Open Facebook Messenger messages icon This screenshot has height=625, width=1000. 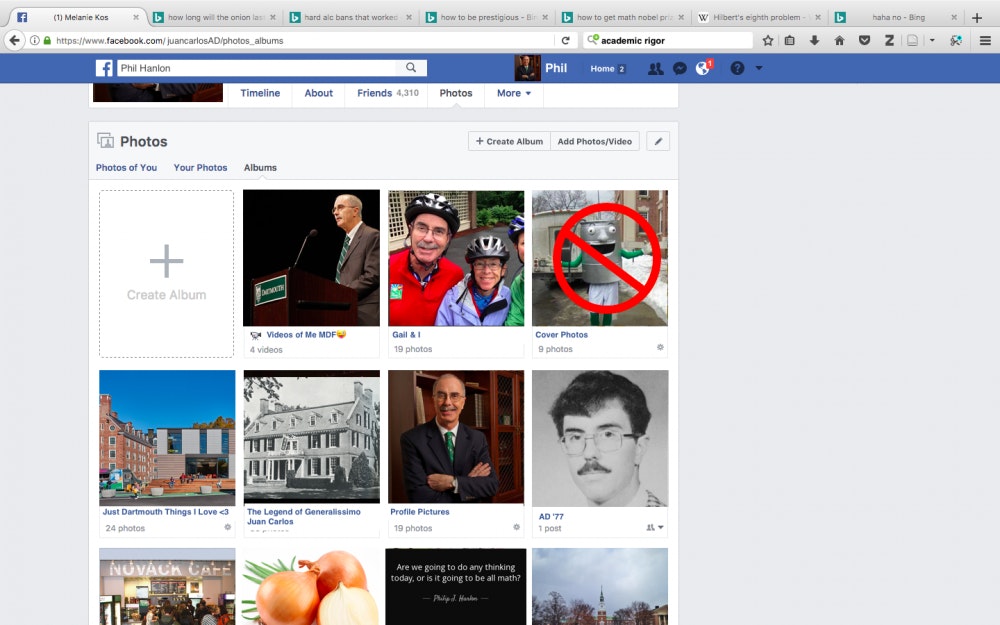click(679, 68)
